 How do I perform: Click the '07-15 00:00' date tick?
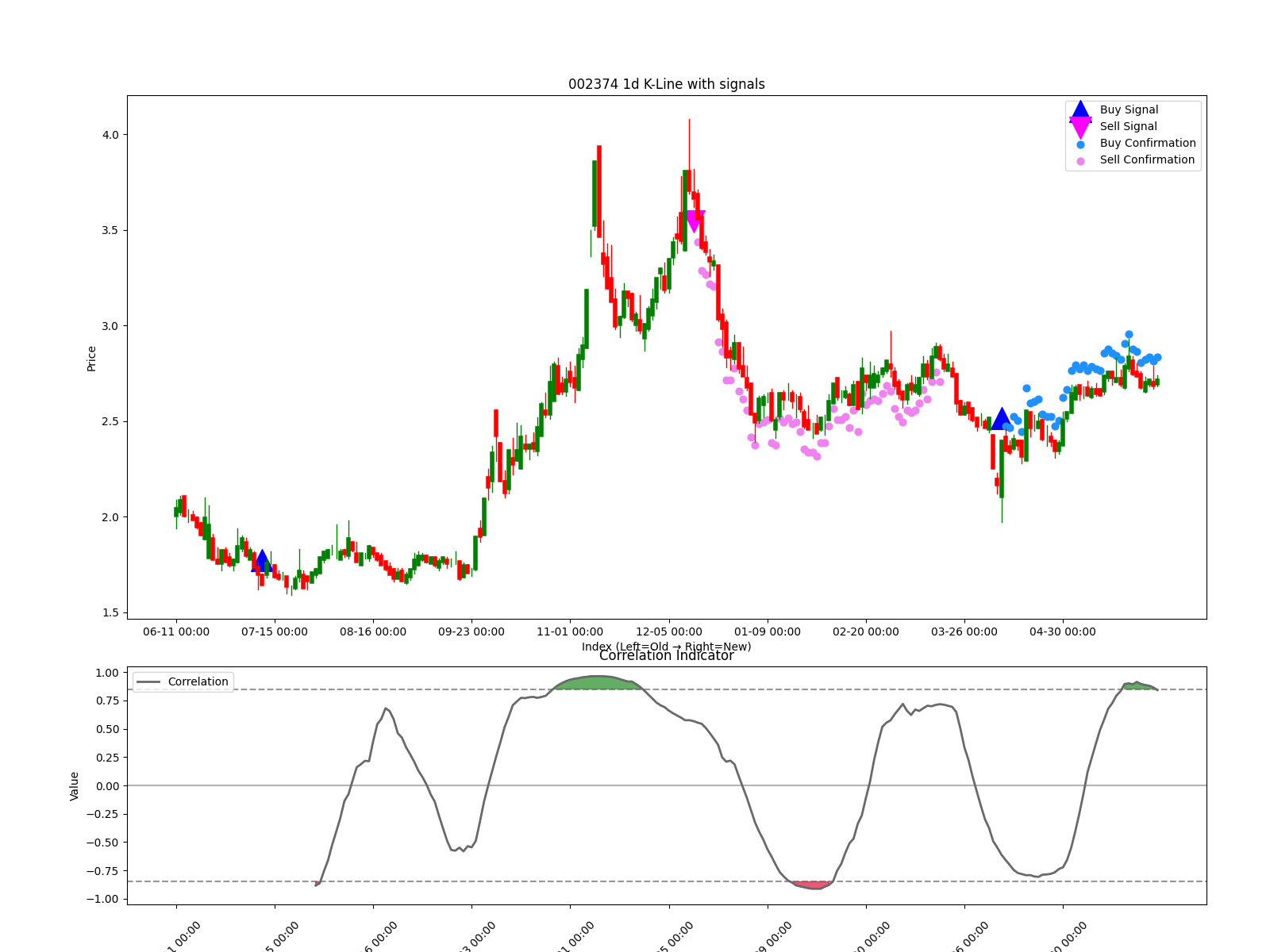coord(275,631)
